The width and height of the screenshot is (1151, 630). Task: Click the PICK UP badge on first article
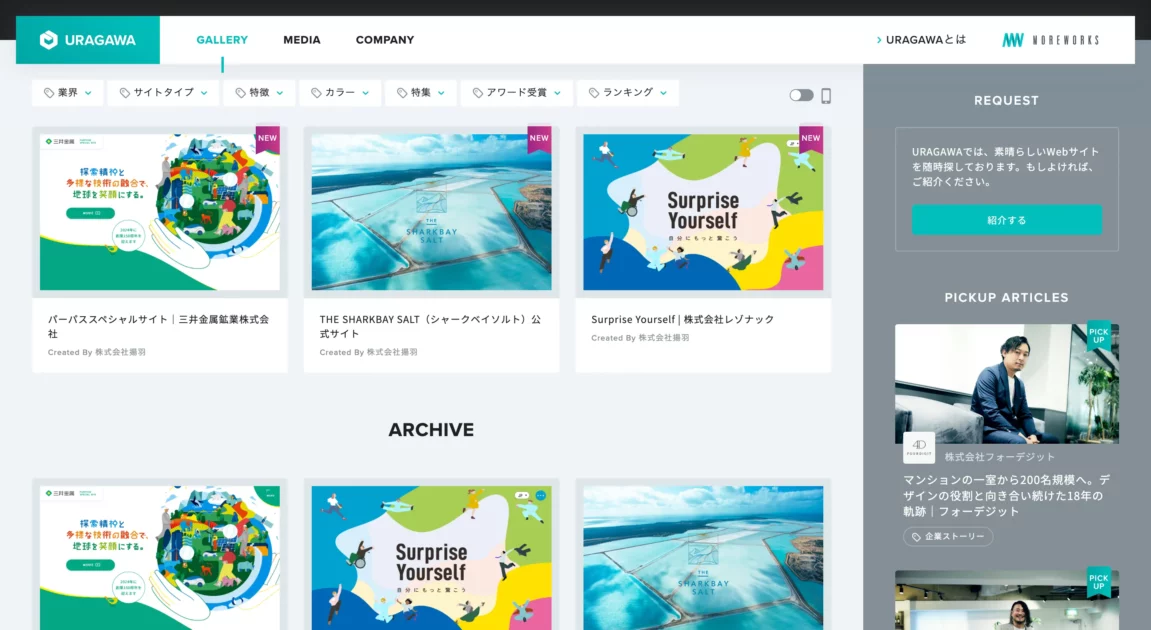coord(1098,335)
